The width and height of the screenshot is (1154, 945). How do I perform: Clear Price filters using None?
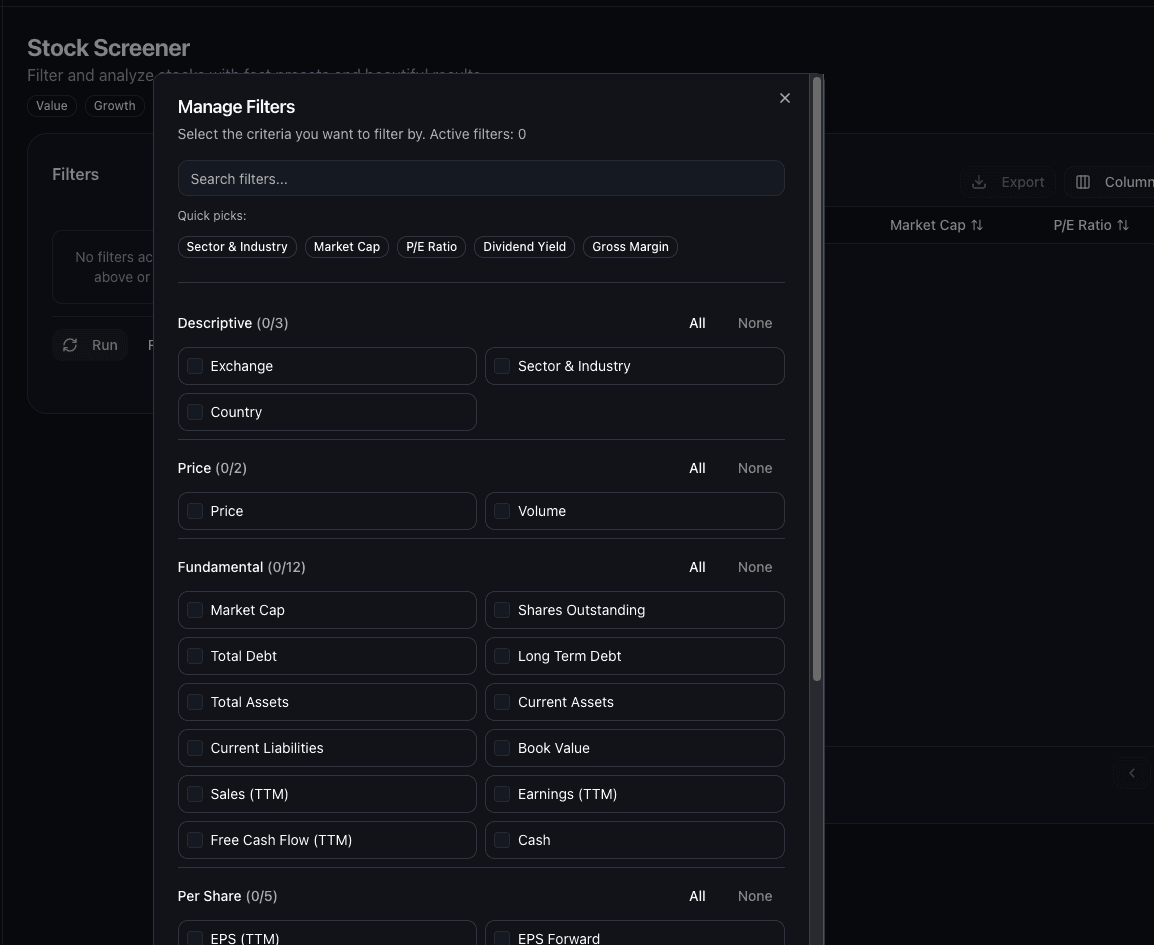point(754,468)
